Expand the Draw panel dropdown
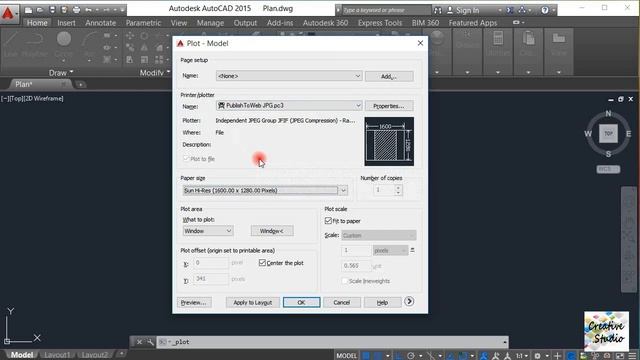The width and height of the screenshot is (640, 360). click(61, 73)
